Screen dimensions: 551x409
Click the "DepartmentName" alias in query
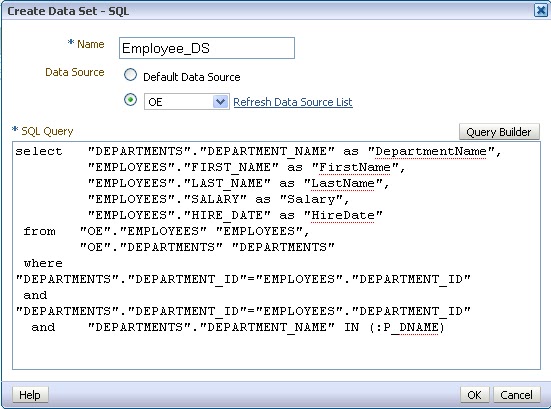pyautogui.click(x=431, y=151)
